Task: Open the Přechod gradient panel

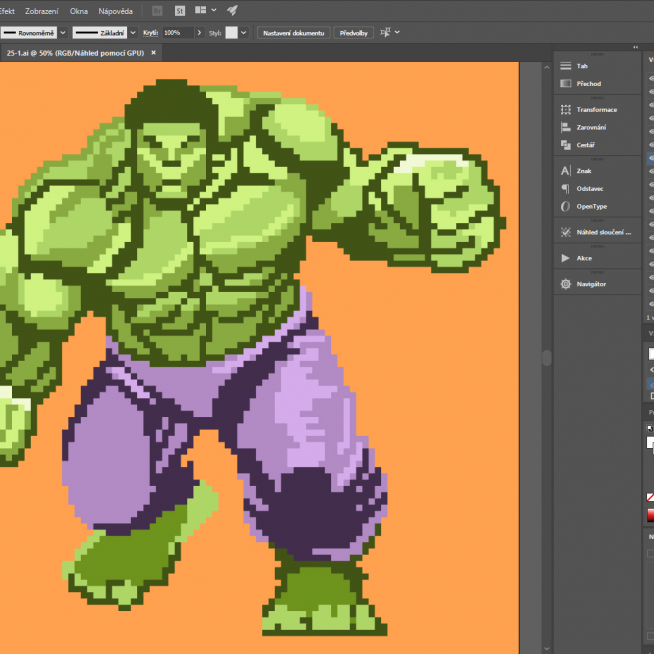Action: (566, 84)
